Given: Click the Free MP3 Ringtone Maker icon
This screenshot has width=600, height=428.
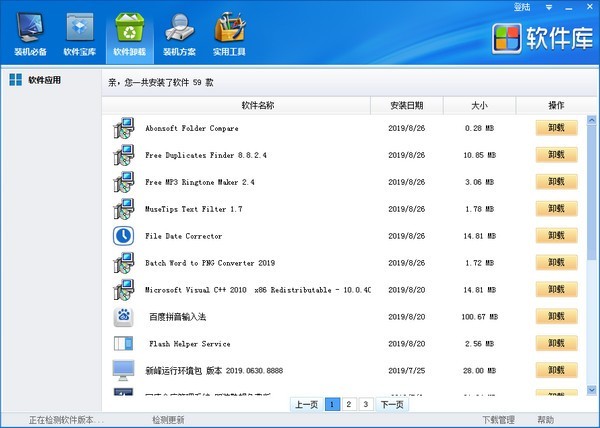Looking at the screenshot, I should pos(124,182).
